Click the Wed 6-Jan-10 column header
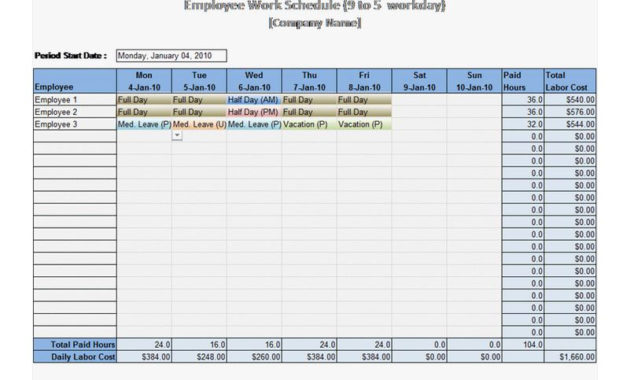 tap(254, 81)
